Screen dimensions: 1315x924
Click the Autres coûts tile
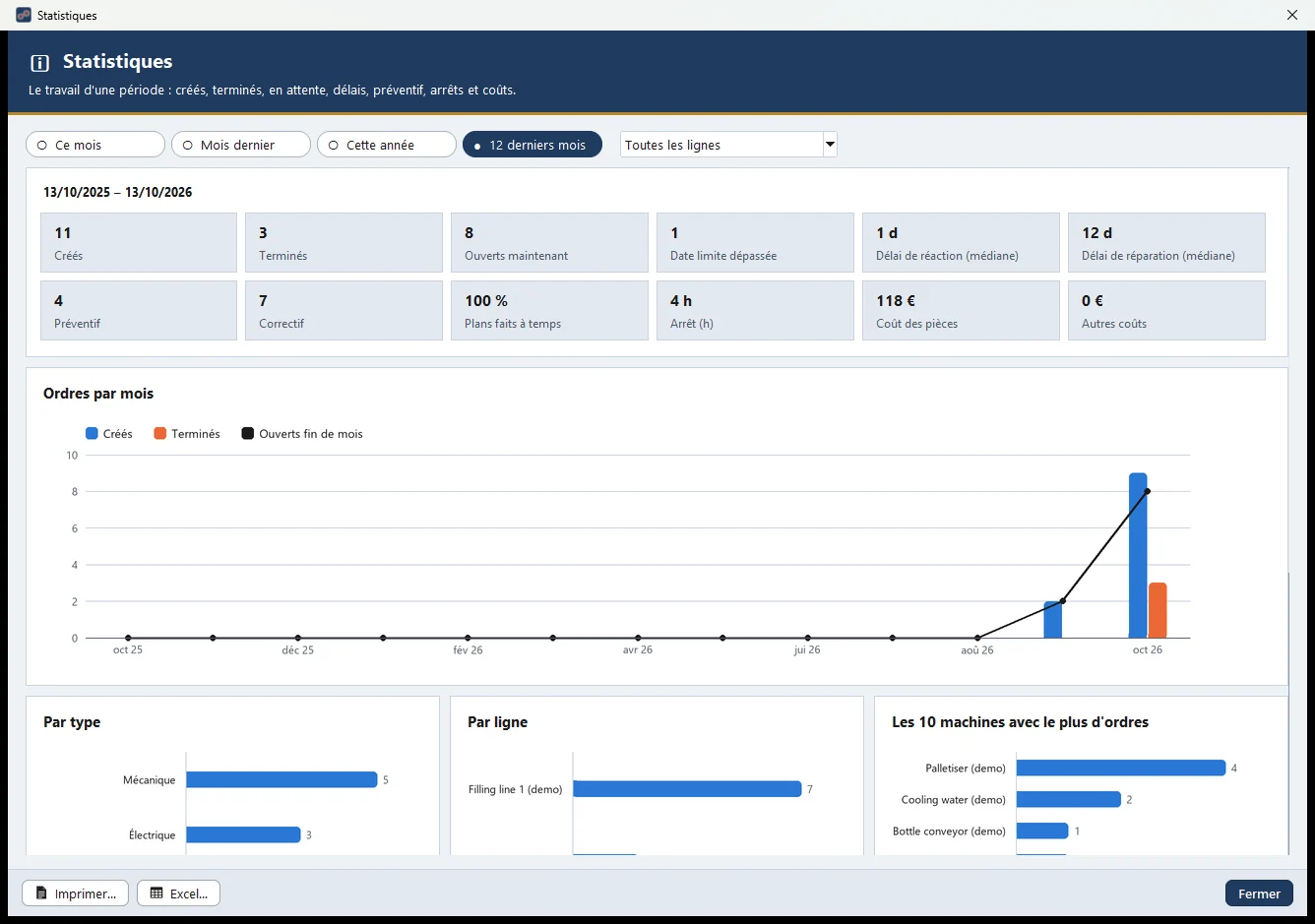tap(1166, 311)
